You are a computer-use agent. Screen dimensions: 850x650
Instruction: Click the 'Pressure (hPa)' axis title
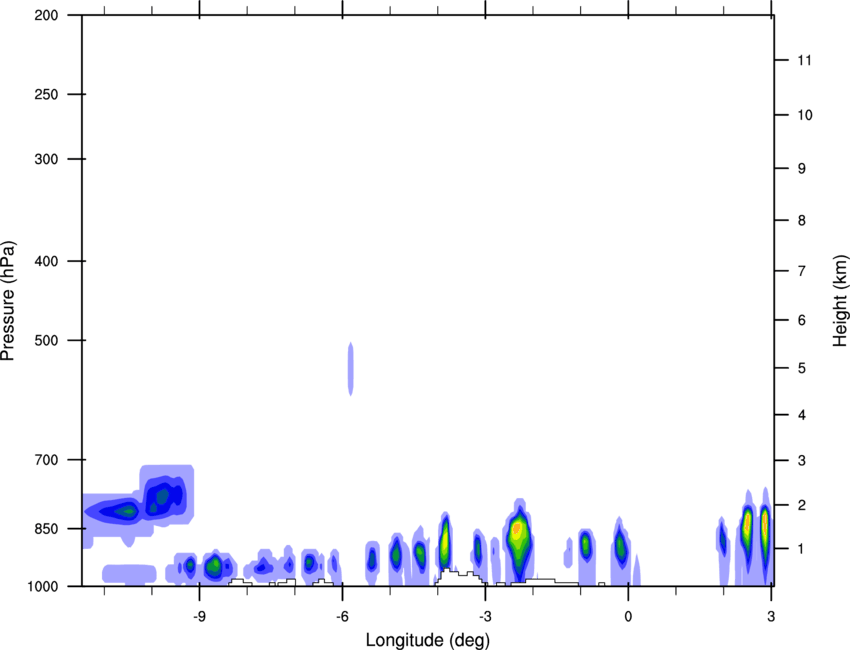point(8,301)
